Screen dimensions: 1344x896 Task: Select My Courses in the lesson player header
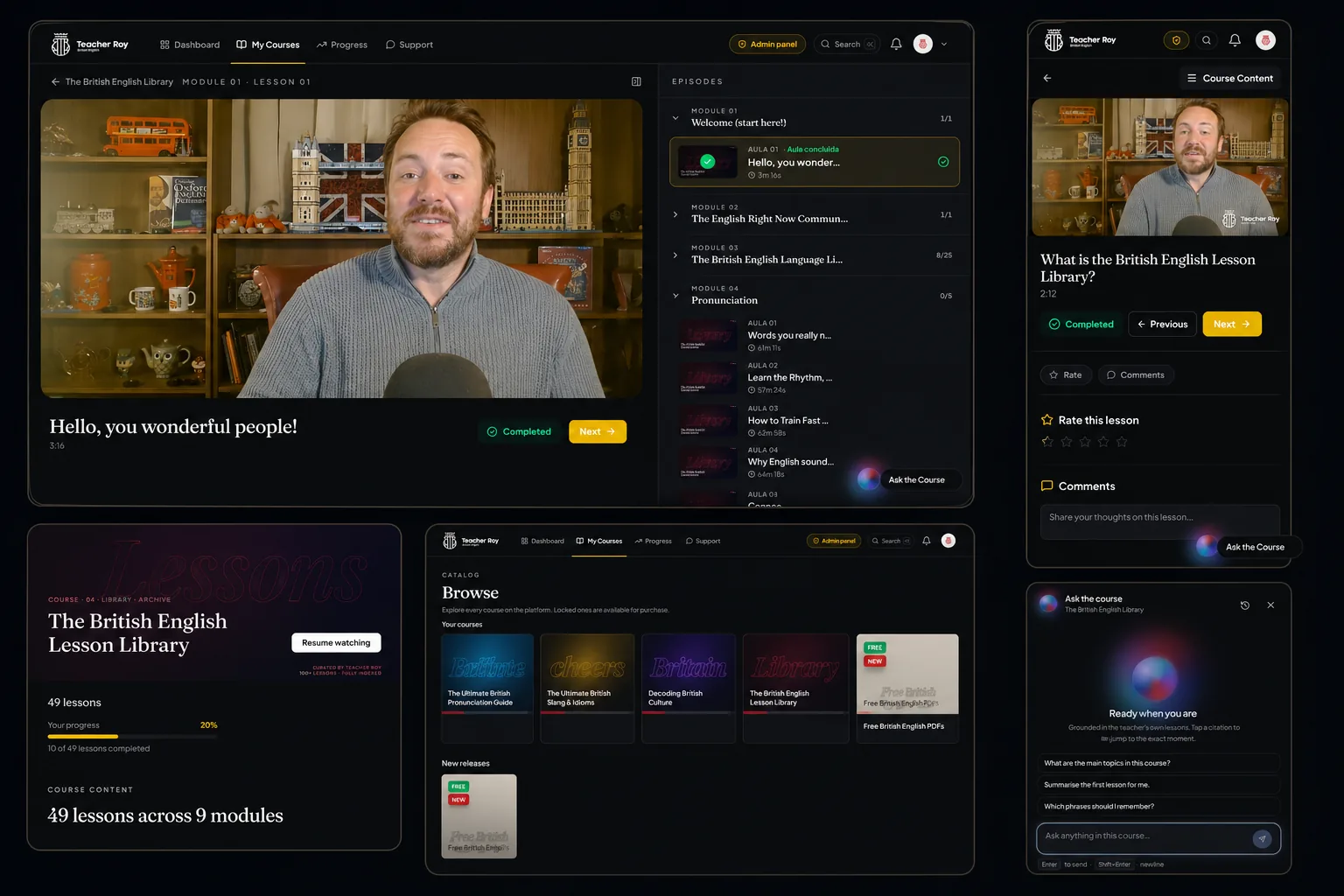click(x=268, y=45)
